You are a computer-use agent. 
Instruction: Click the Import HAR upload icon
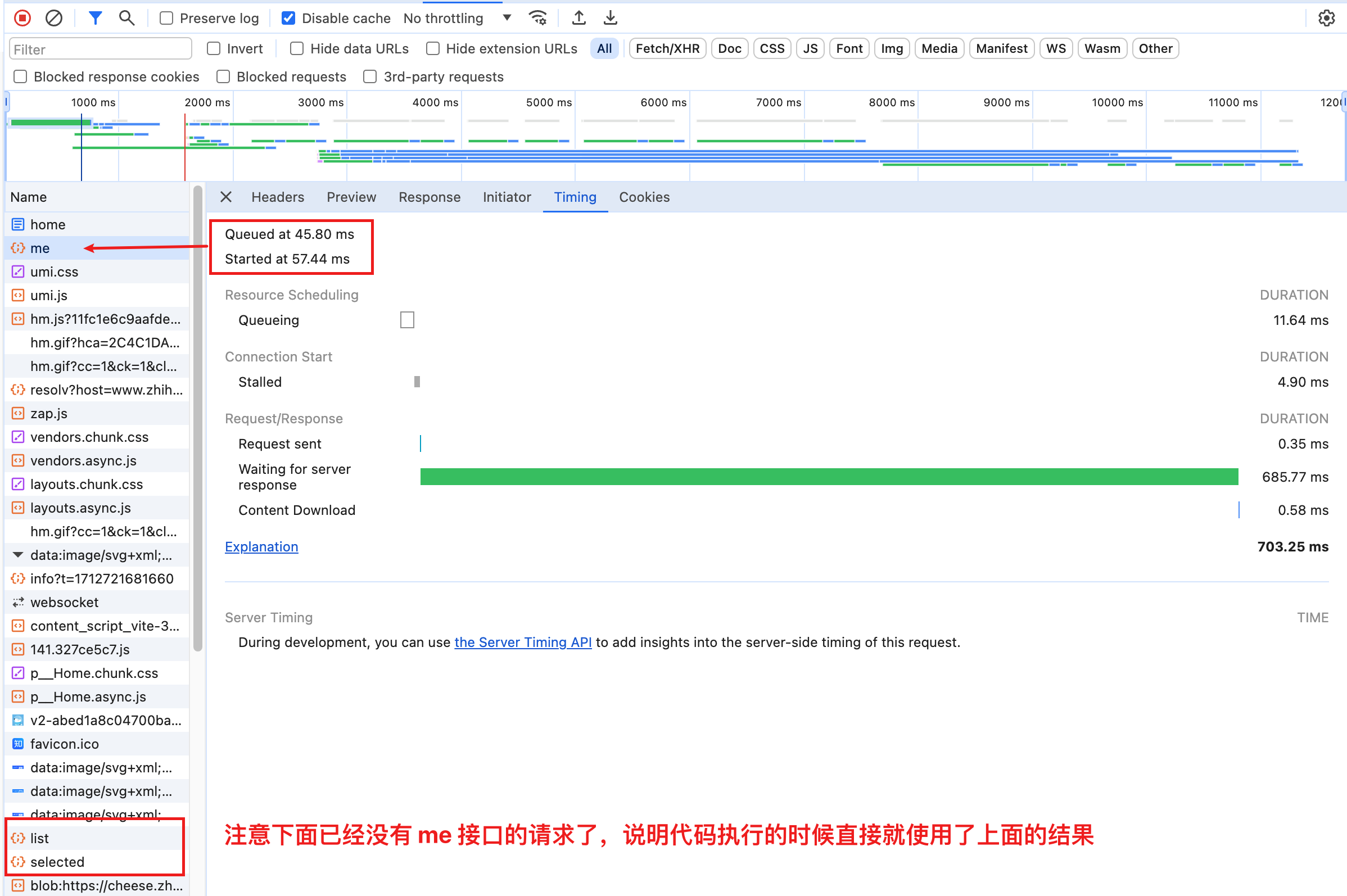coord(578,19)
